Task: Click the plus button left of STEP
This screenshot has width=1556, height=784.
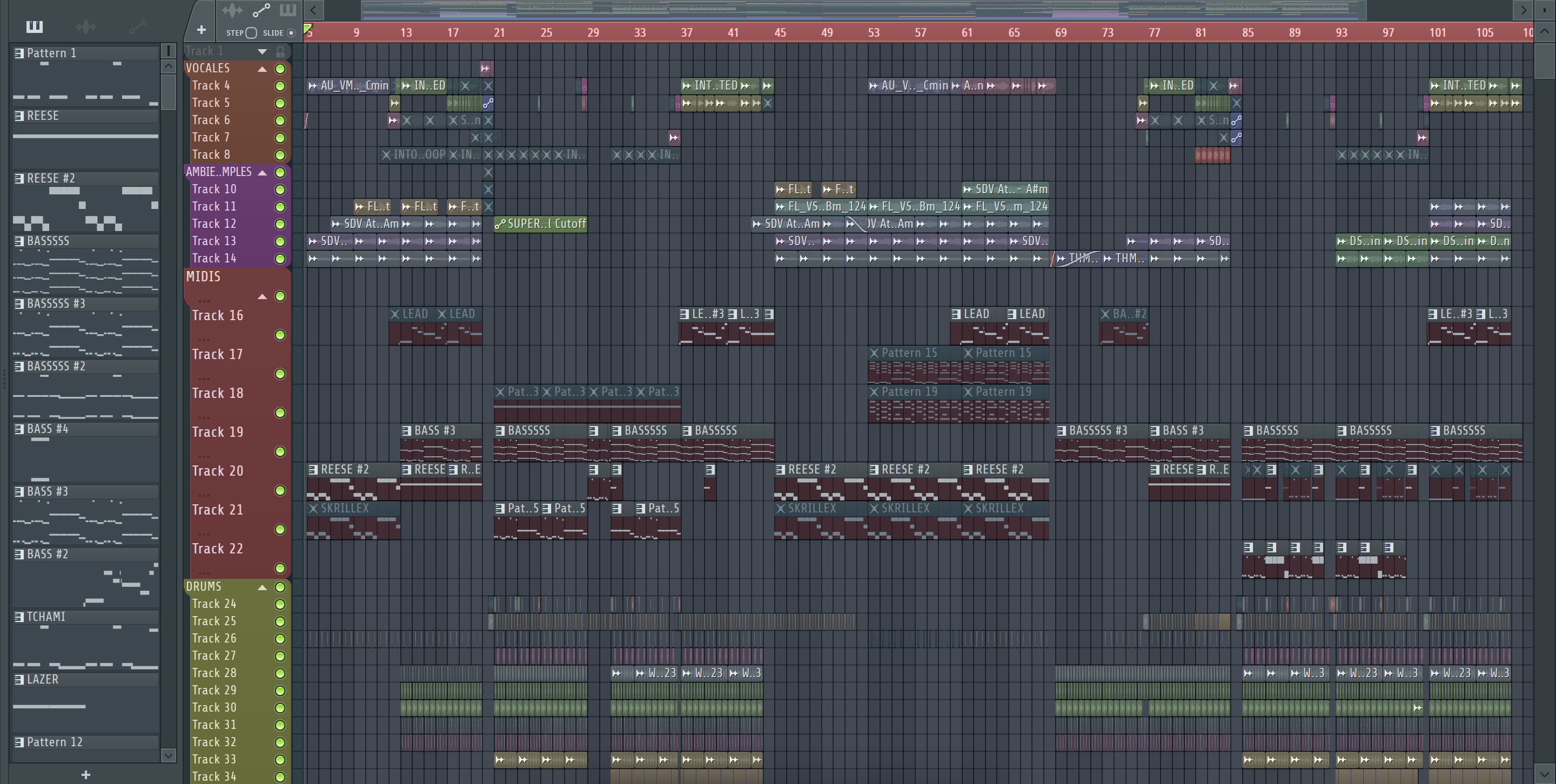Action: 201,30
